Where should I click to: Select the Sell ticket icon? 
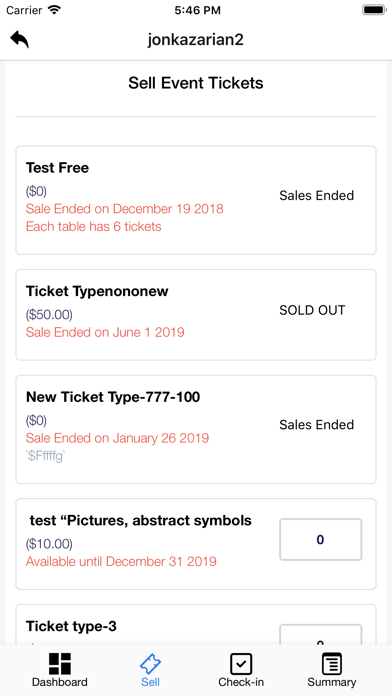[x=150, y=664]
